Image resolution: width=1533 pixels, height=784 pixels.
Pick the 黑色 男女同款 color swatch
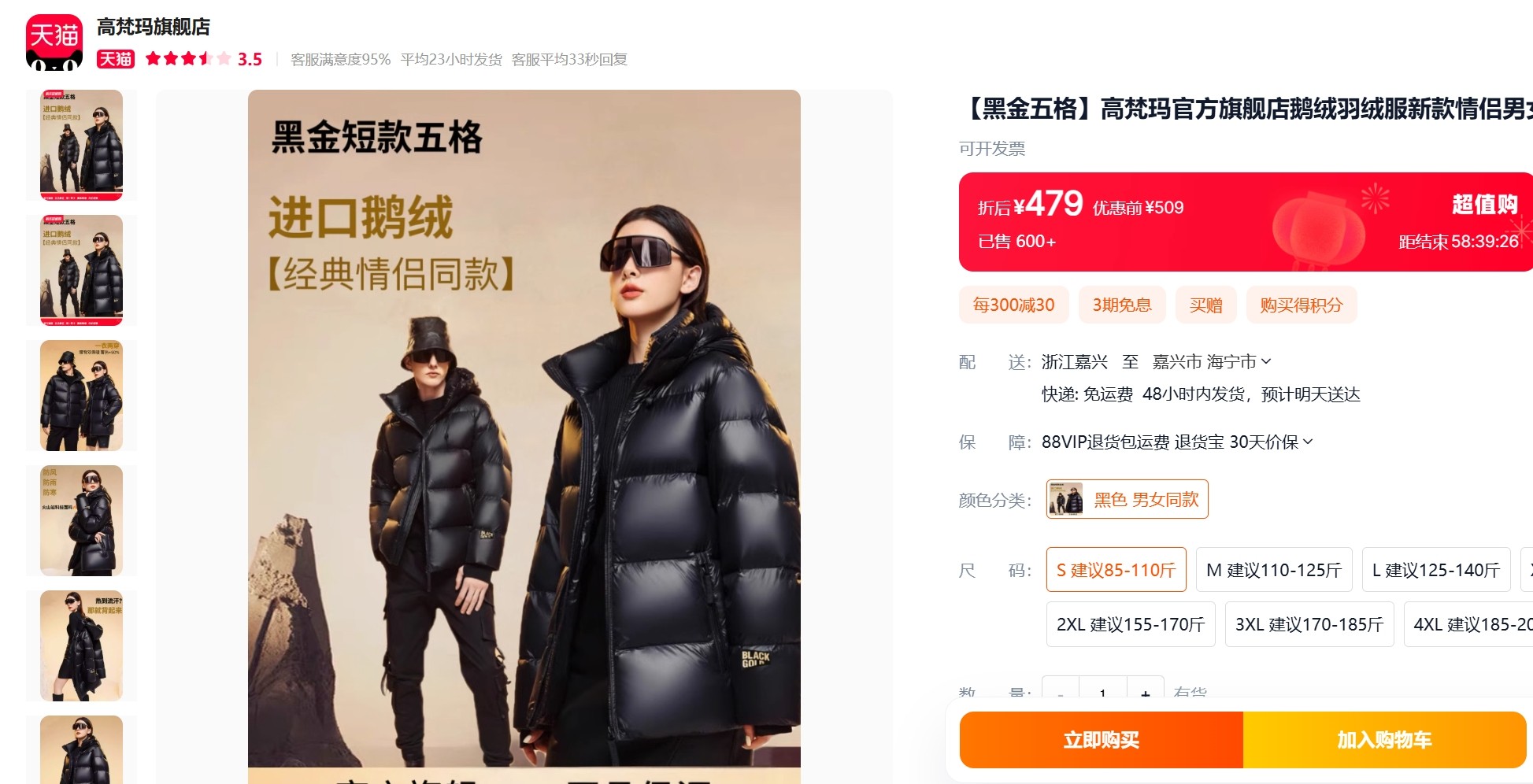click(1127, 499)
